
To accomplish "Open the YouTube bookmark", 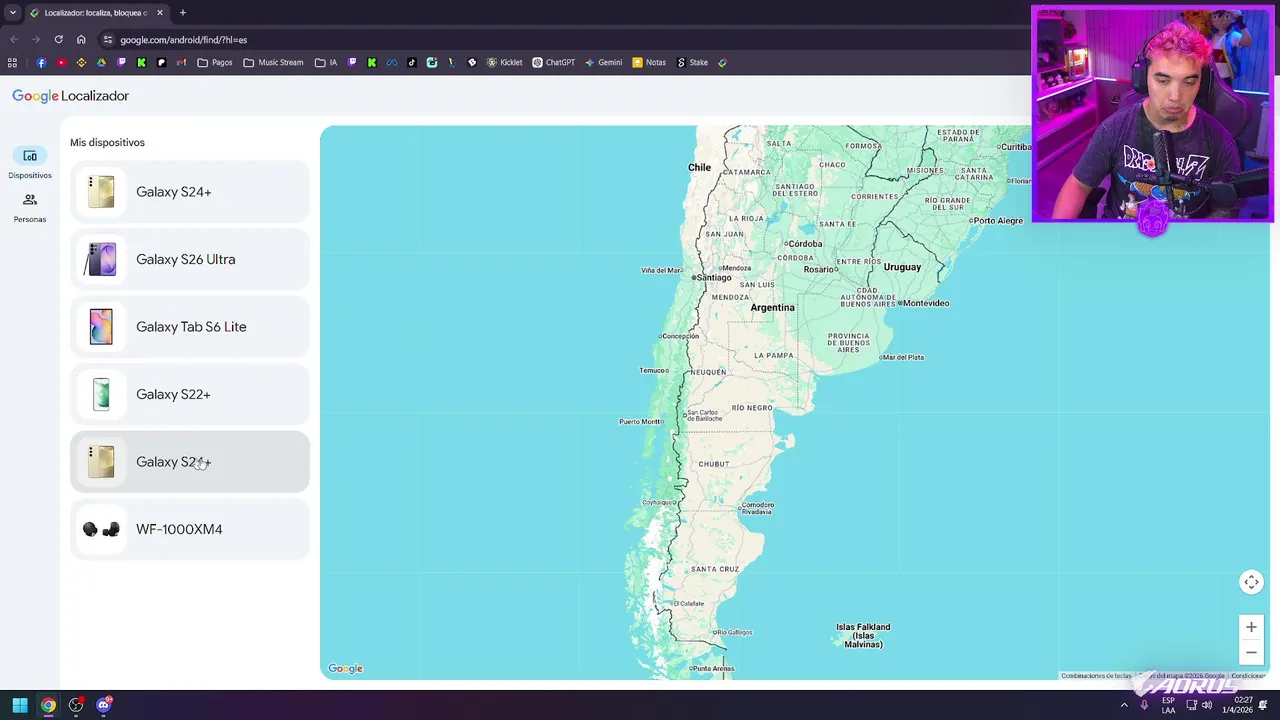I will coord(61,62).
